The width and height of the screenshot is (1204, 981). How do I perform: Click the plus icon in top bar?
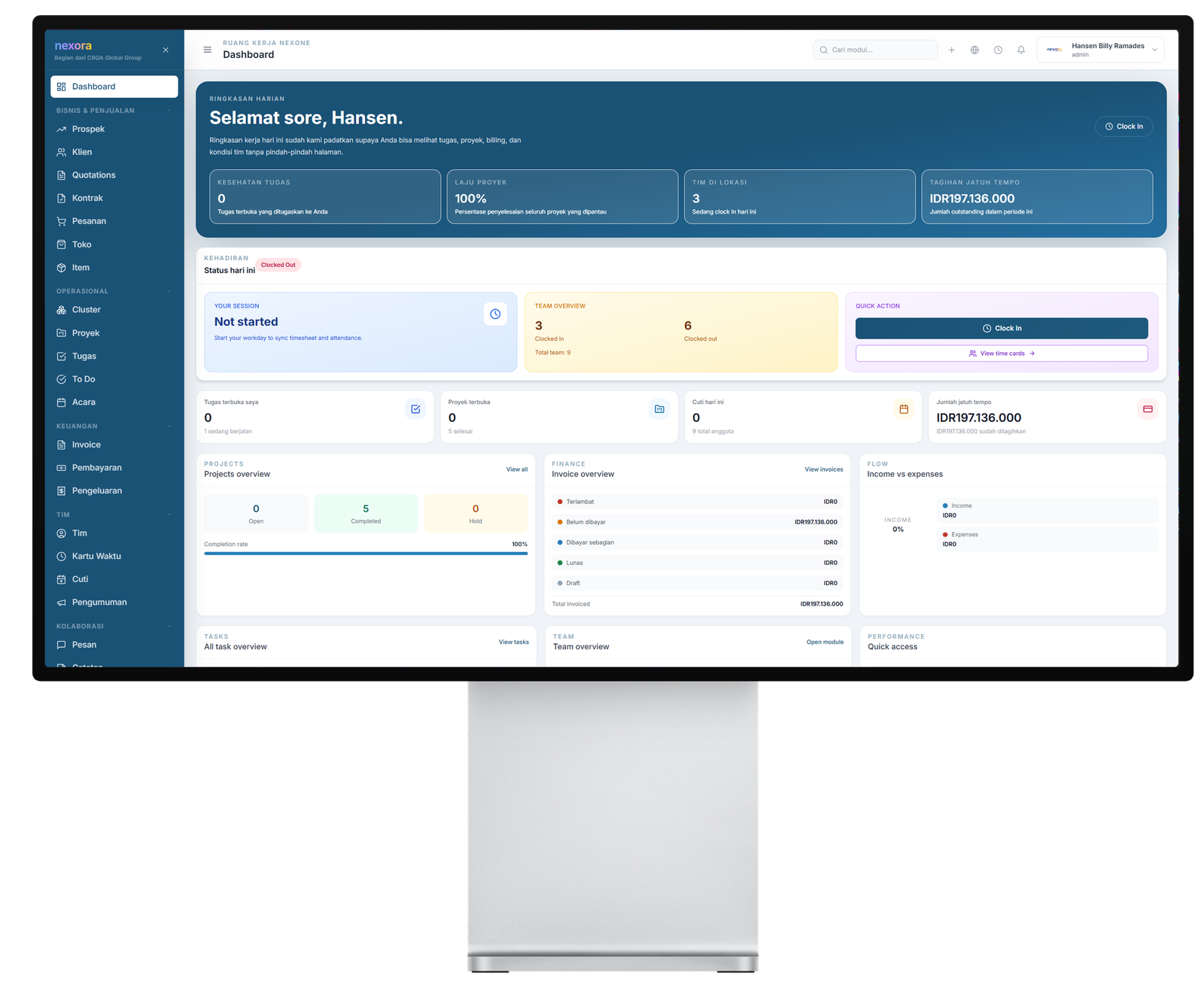tap(951, 50)
